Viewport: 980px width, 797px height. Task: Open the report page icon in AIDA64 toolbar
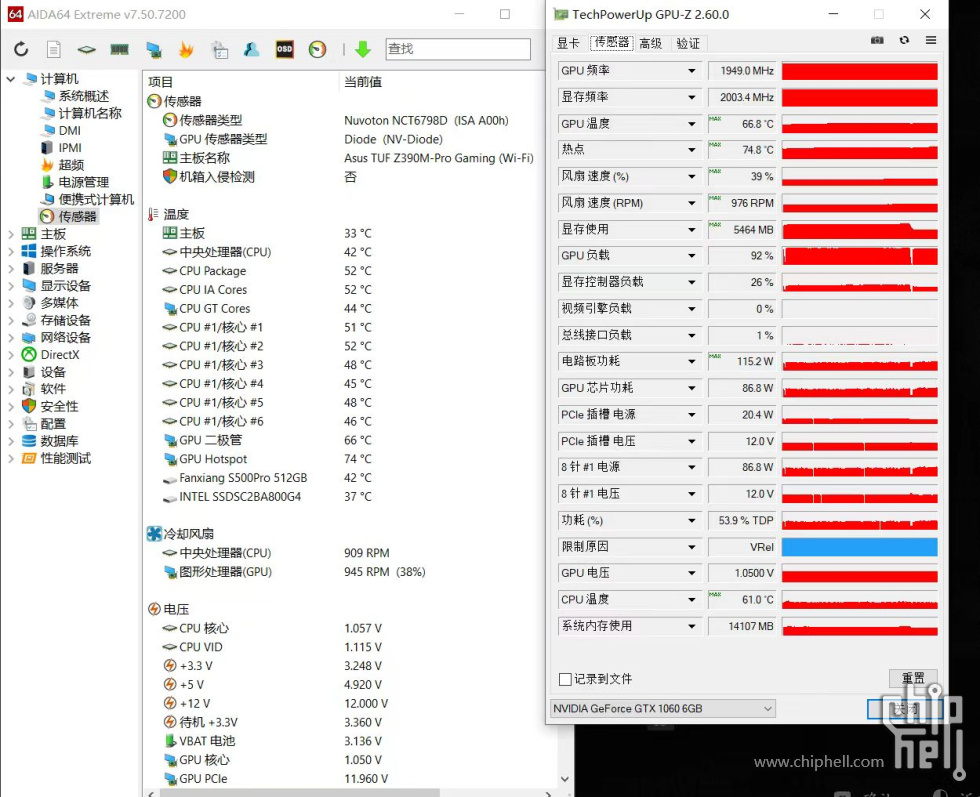point(54,49)
